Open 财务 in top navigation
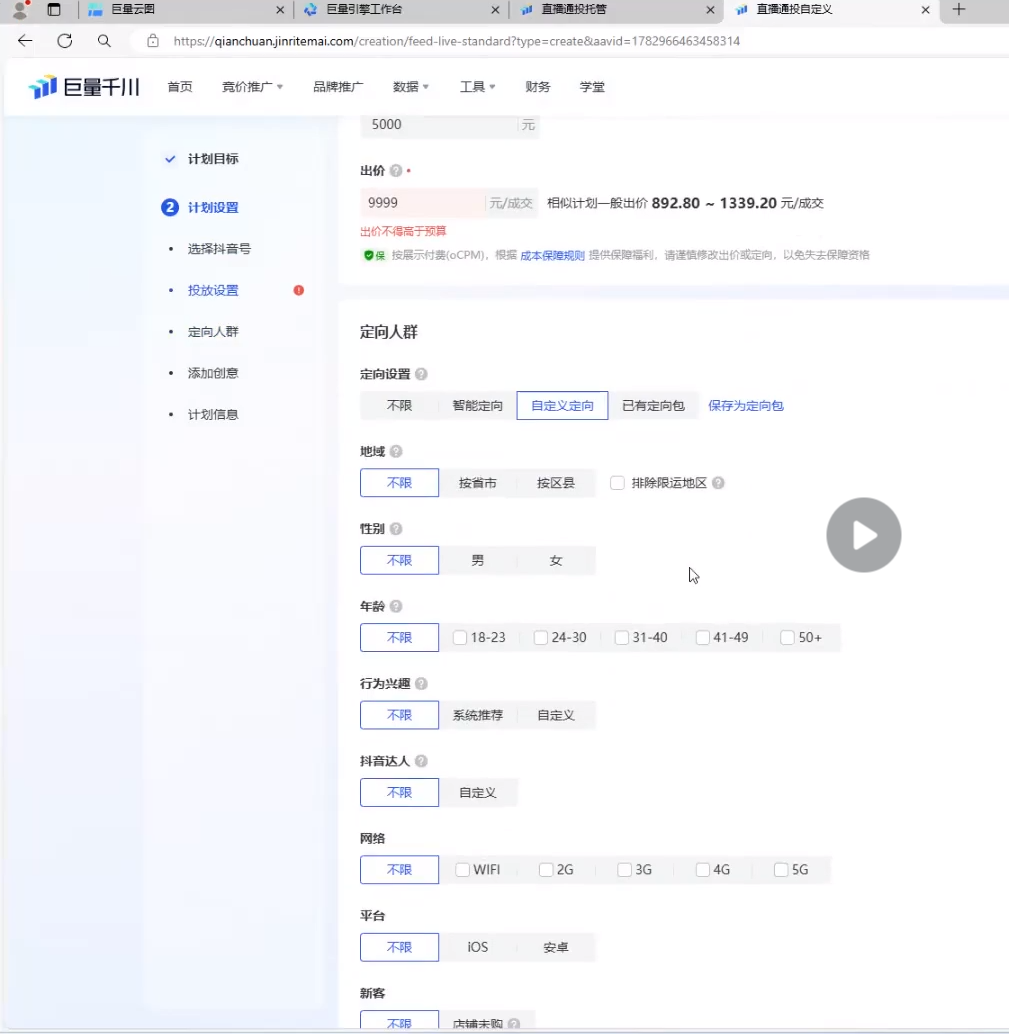Viewport: 1009px width, 1034px height. pos(538,87)
